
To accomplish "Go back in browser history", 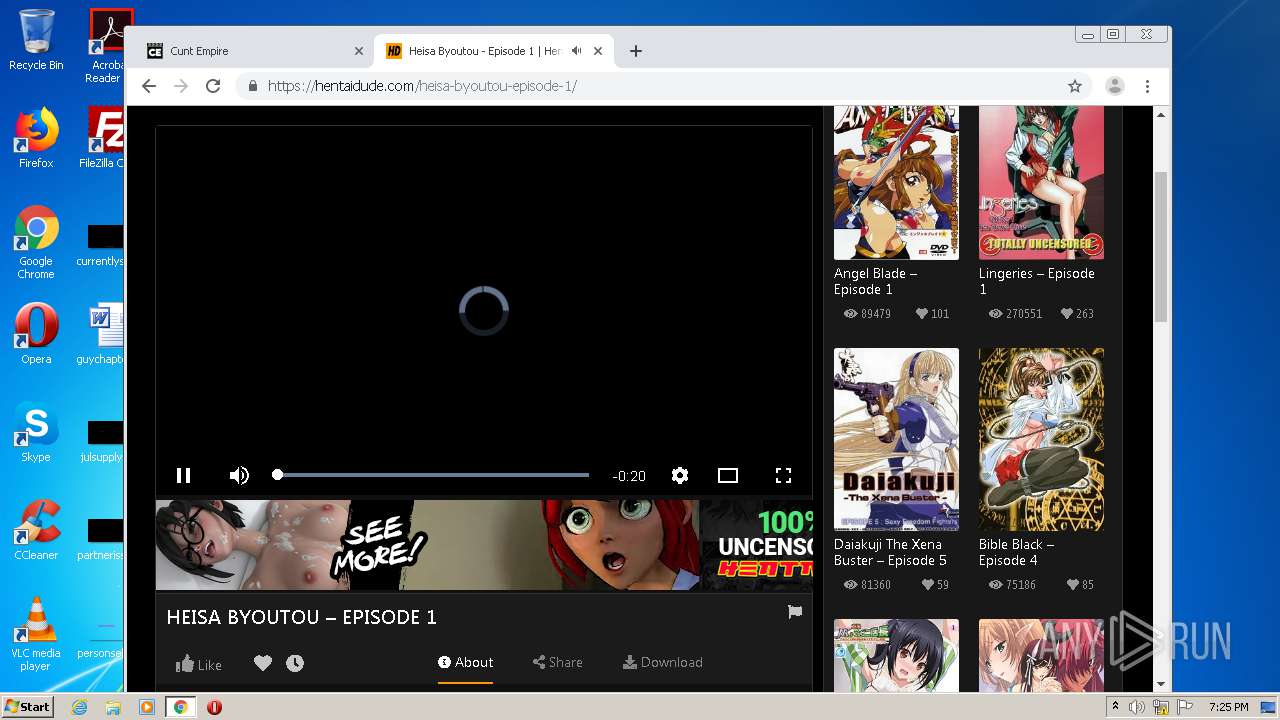I will pos(149,86).
